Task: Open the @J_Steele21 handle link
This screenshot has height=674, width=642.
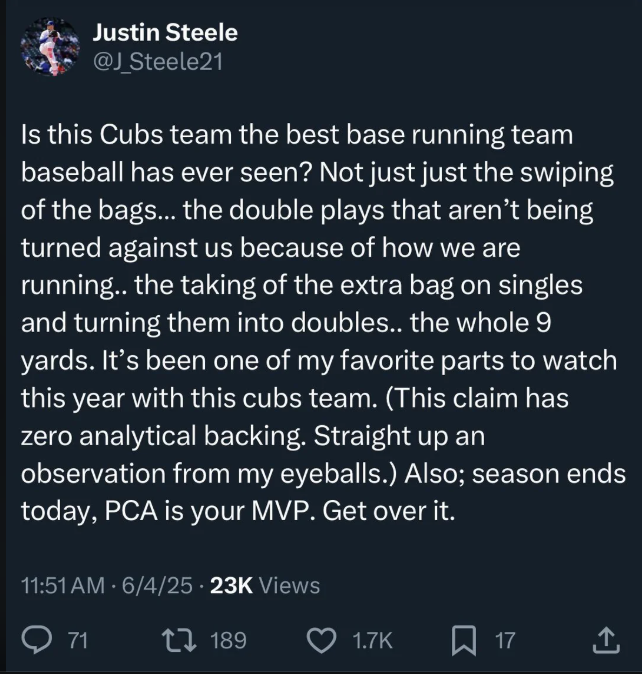Action: [158, 62]
